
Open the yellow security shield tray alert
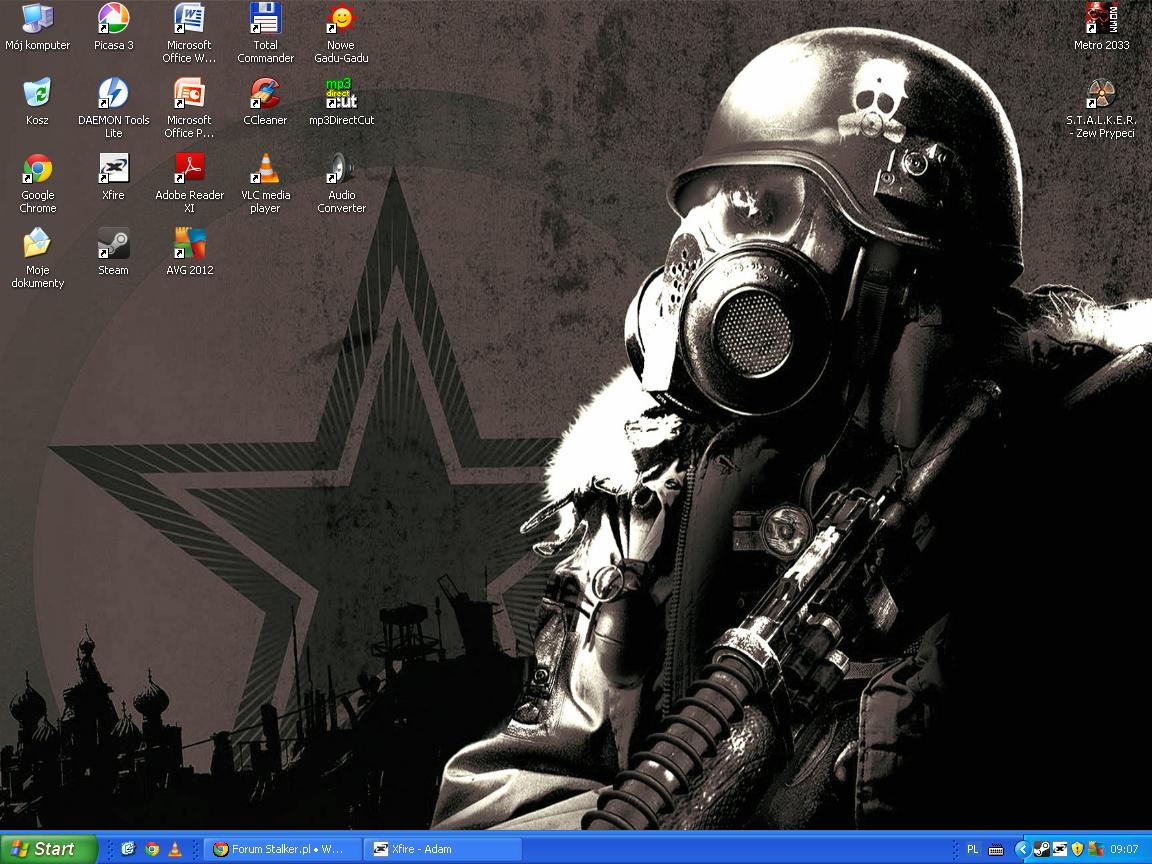tap(1078, 849)
